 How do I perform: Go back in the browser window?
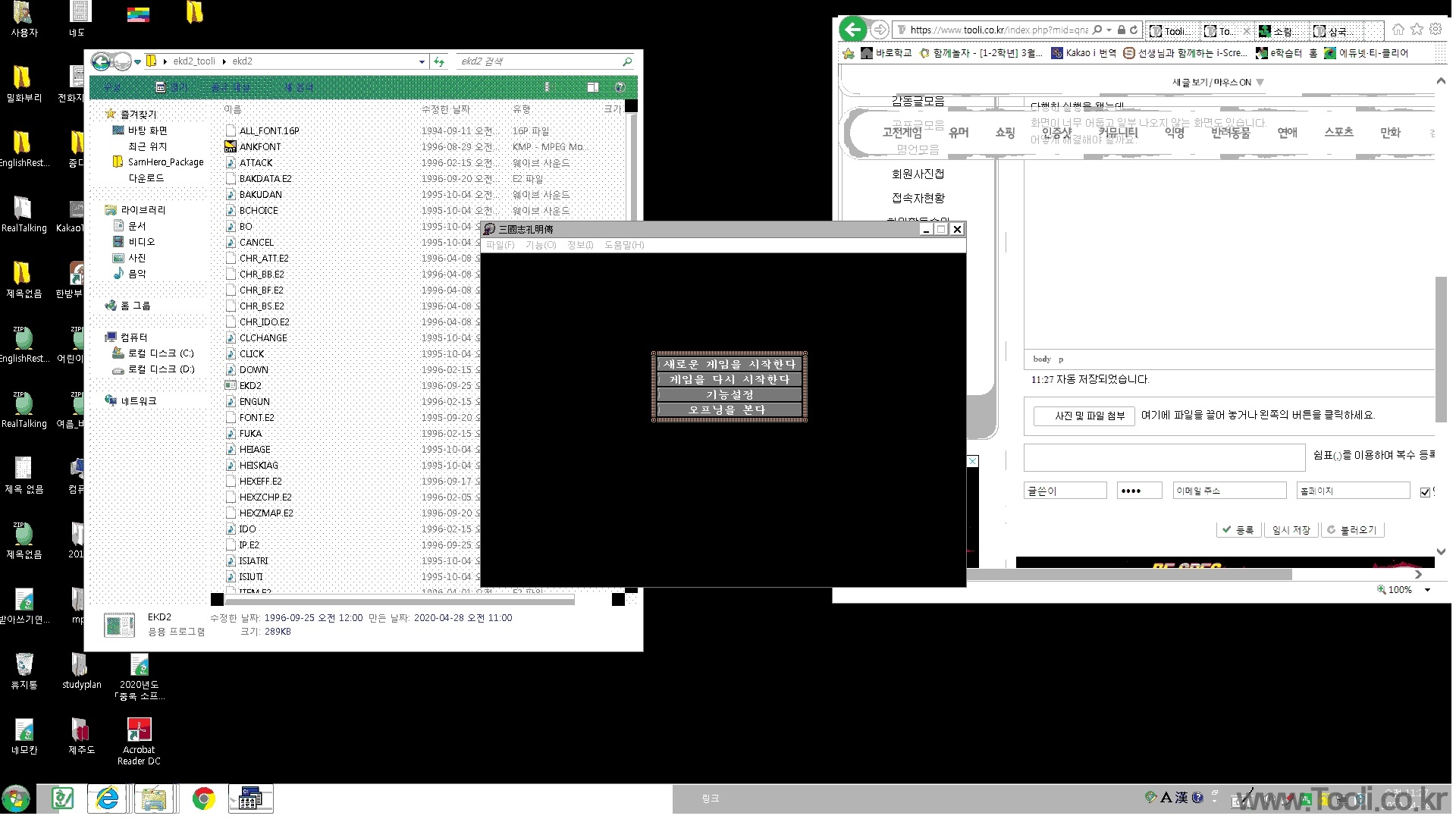(853, 30)
